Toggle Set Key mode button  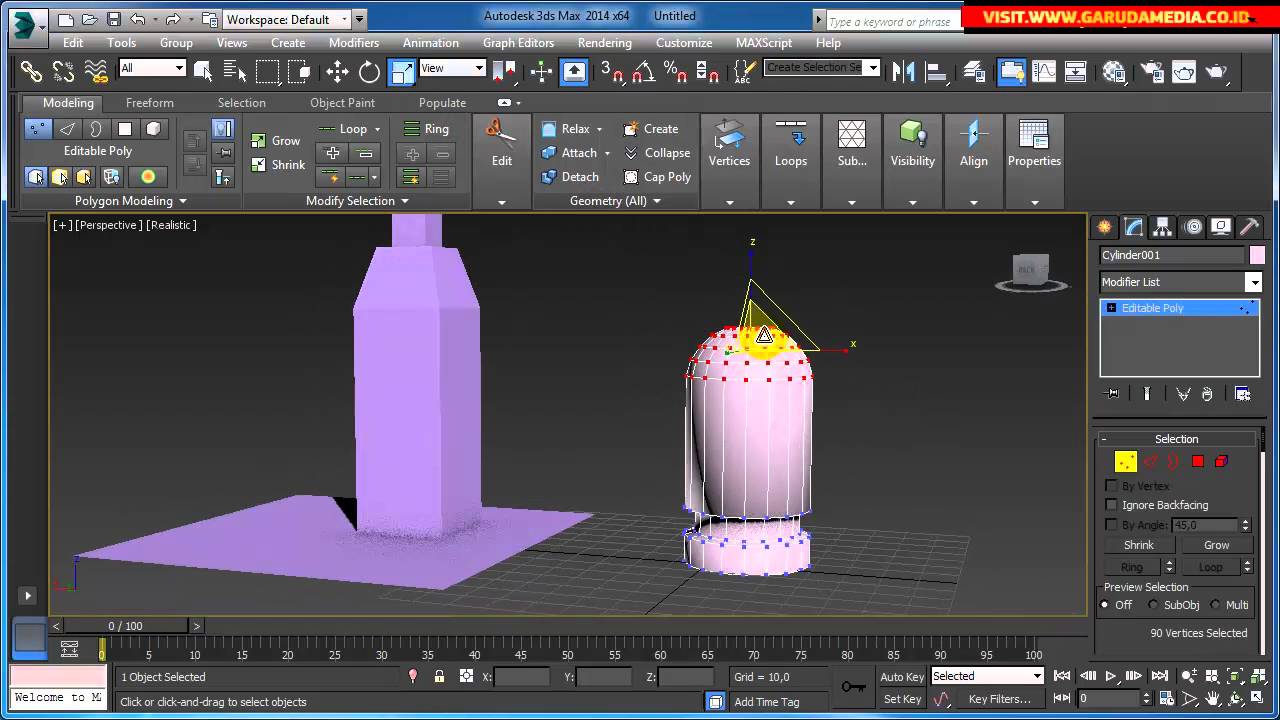(x=902, y=699)
